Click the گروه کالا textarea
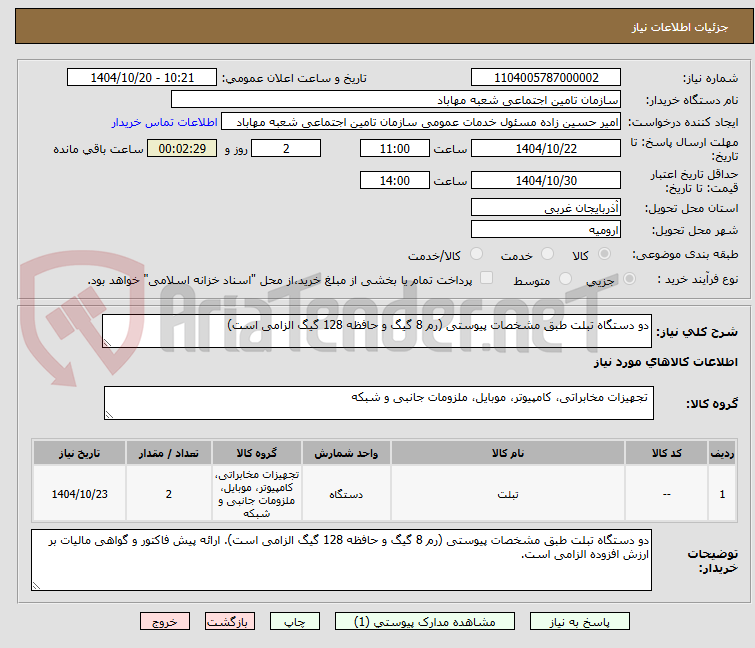The image size is (755, 648). [378, 403]
